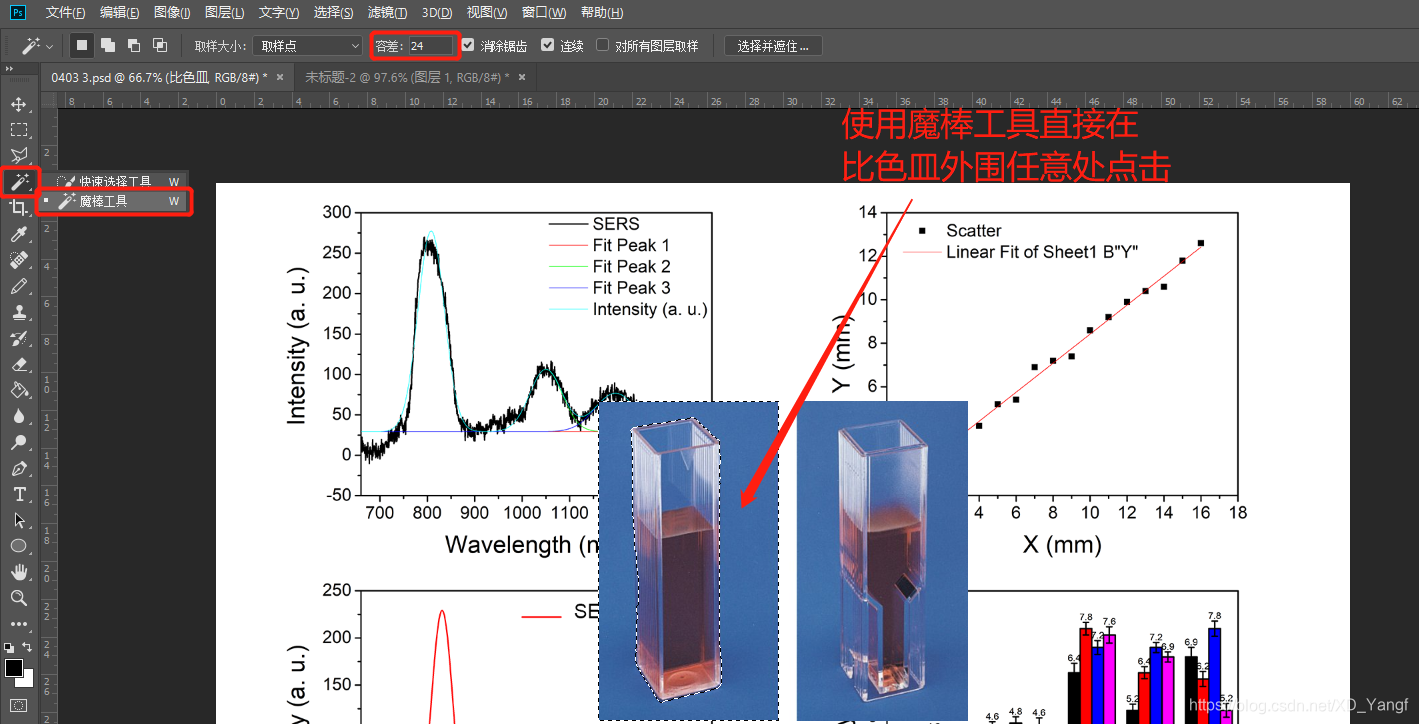
Task: Reset default foreground and background colors
Action: point(9,648)
